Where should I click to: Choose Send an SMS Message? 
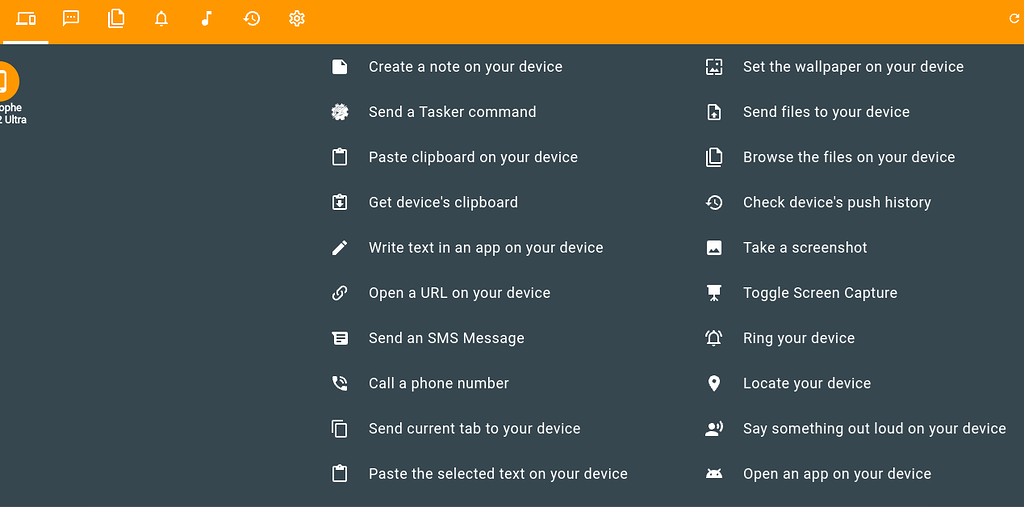[447, 338]
